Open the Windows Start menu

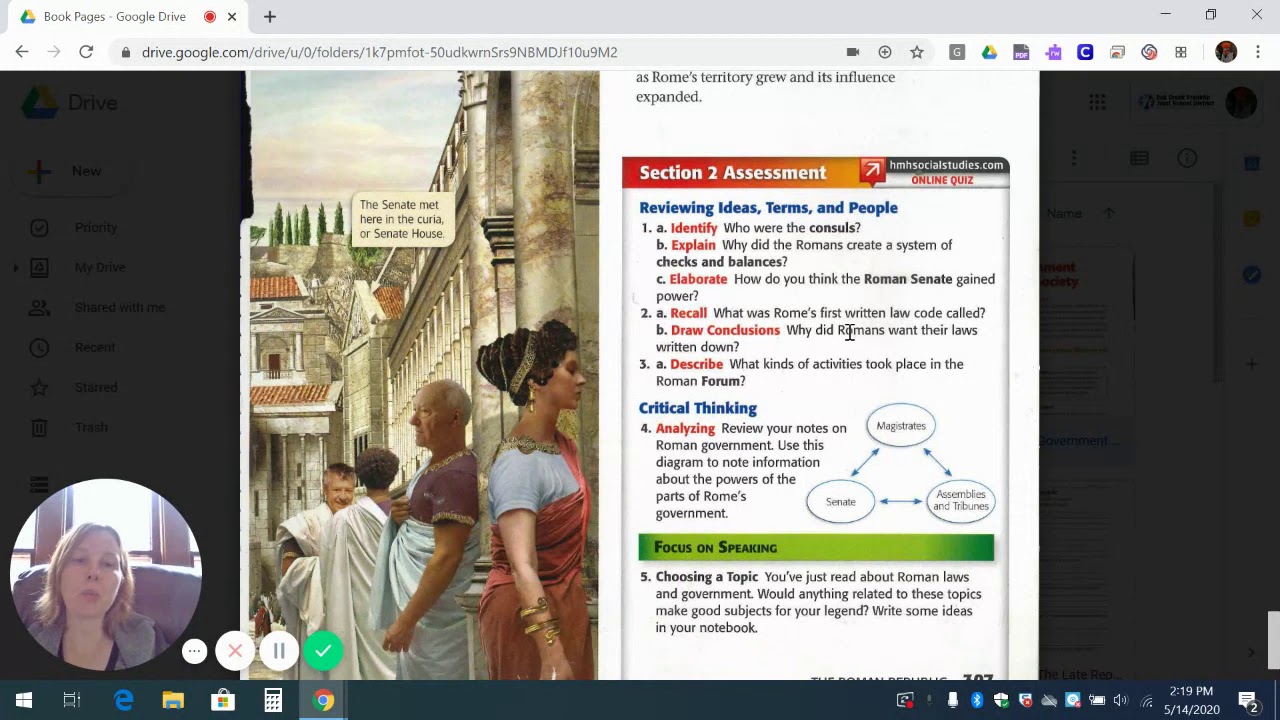(24, 700)
